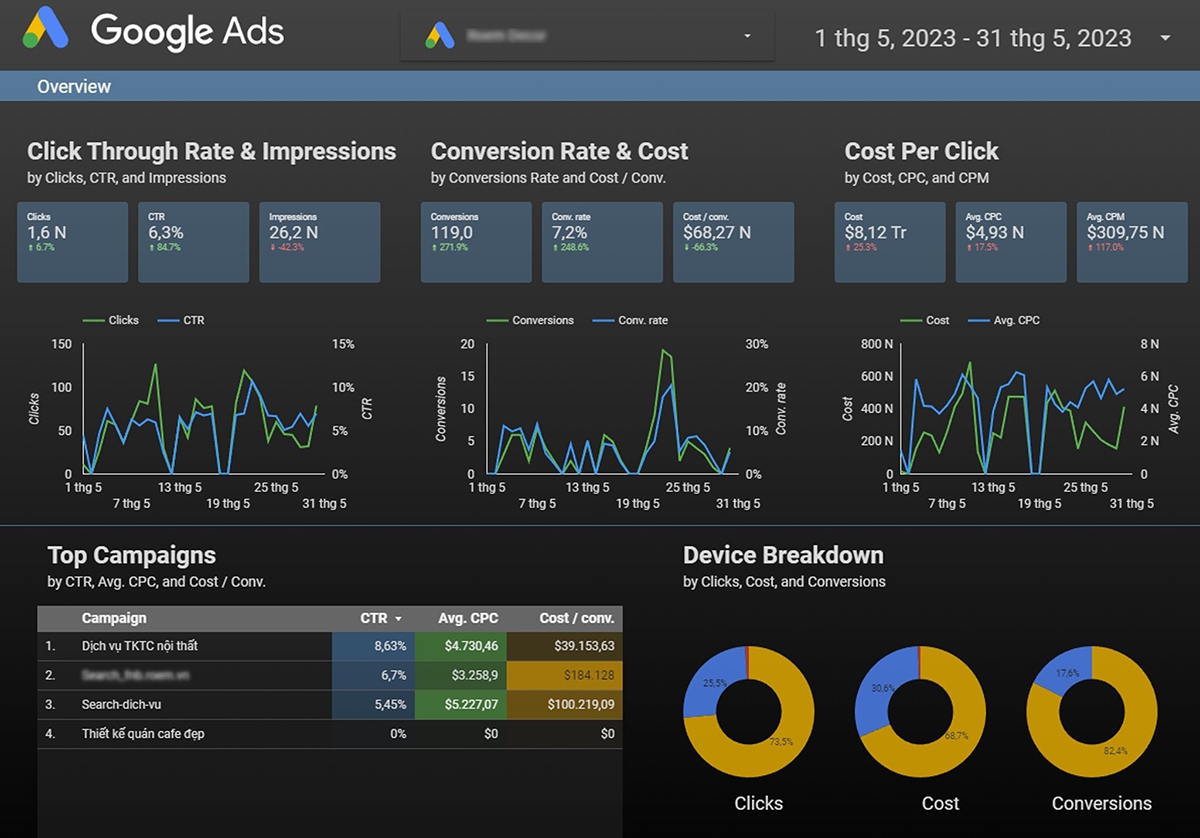
Task: Click the Google Ads logo icon
Action: coord(47,29)
